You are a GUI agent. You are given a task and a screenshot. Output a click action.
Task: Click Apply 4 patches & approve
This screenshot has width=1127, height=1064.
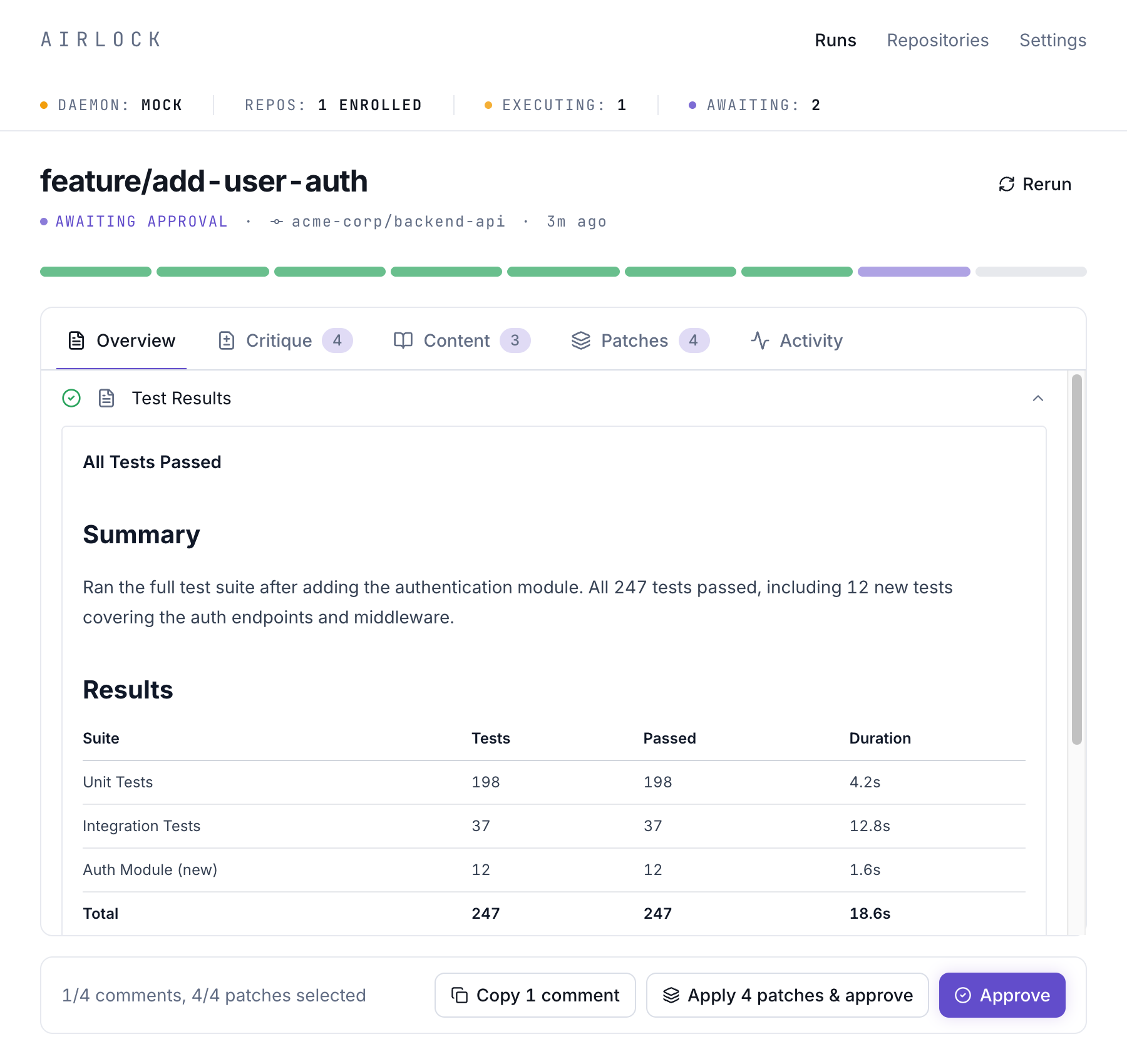tap(788, 995)
